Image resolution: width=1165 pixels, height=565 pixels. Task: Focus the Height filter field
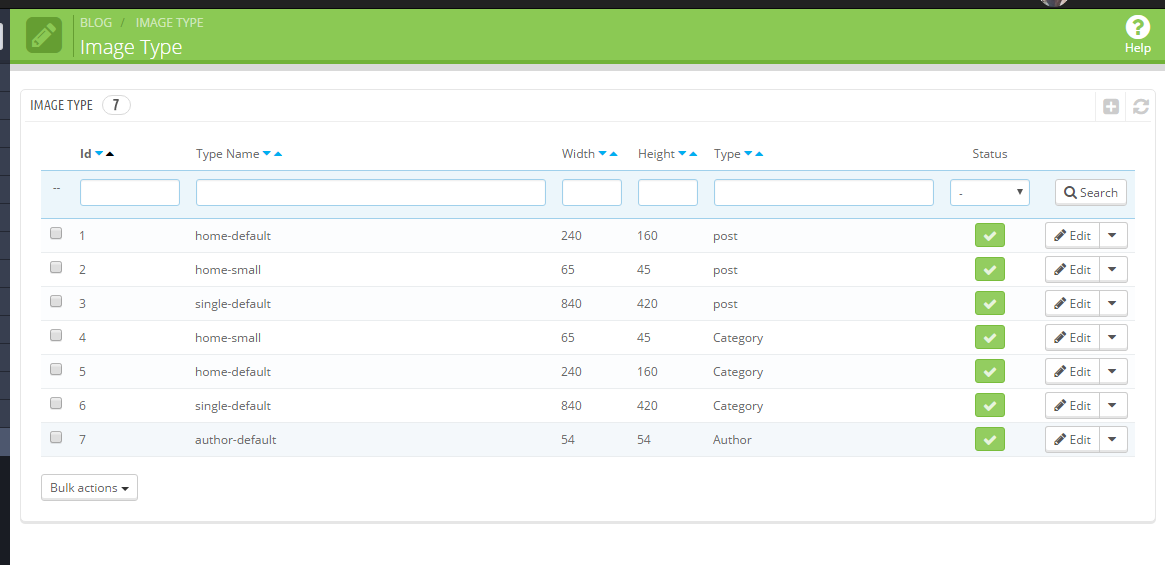point(668,193)
